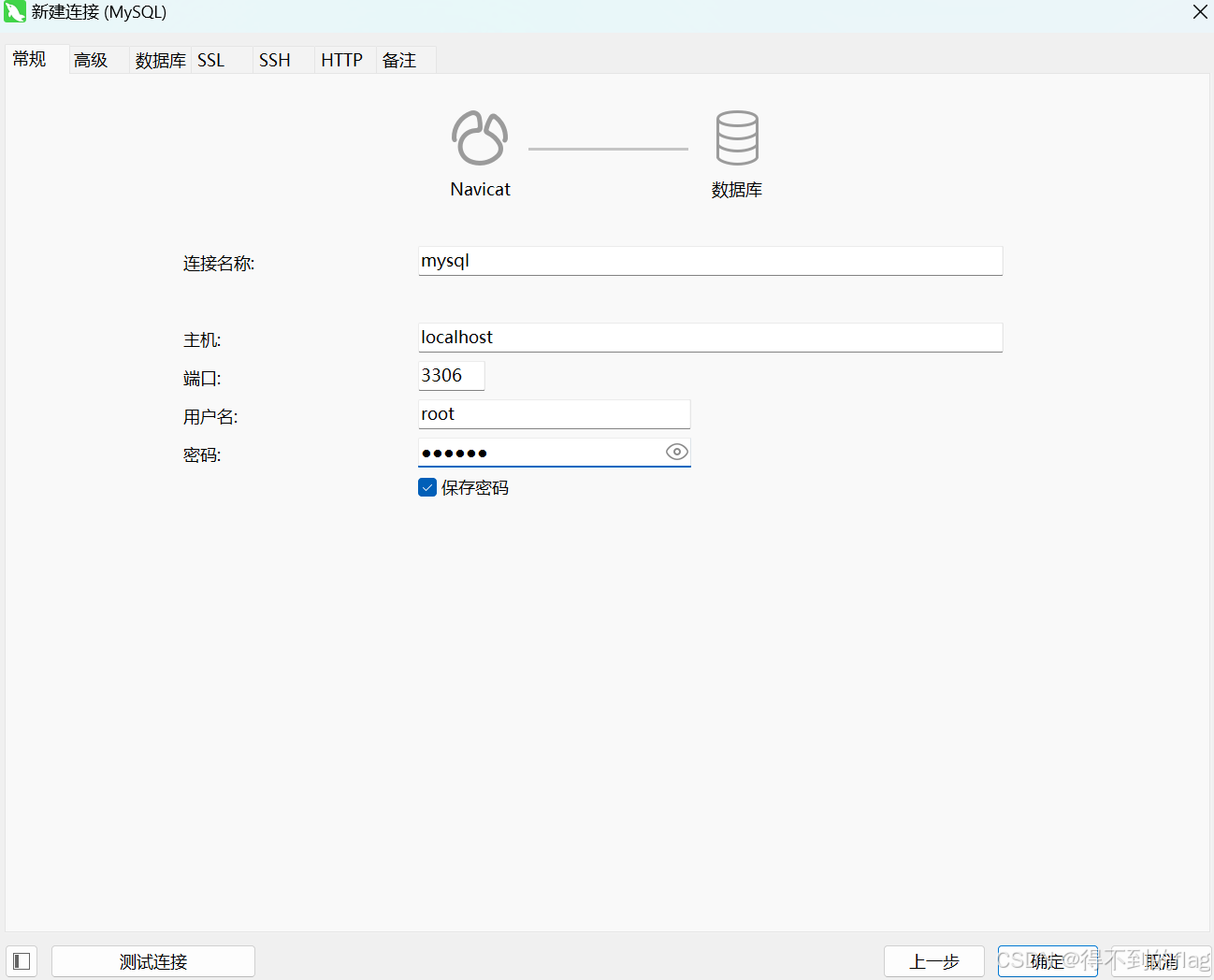Click the 密码 label
The image size is (1214, 980).
pos(202,455)
